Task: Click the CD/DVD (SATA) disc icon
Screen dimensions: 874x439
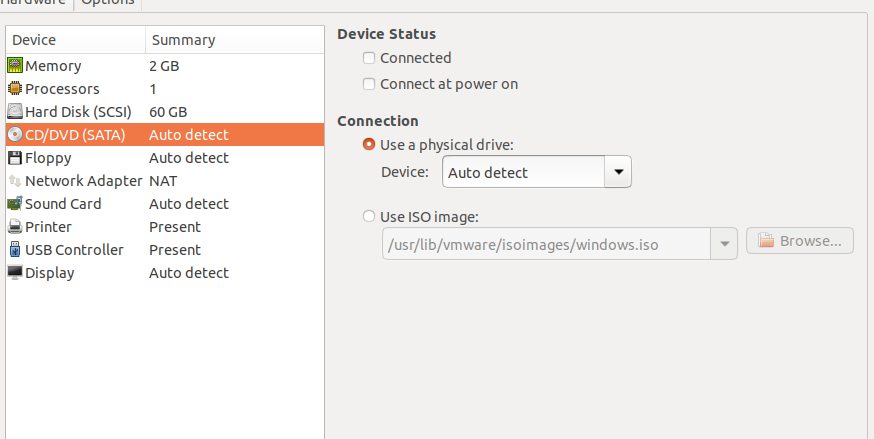Action: tap(15, 135)
